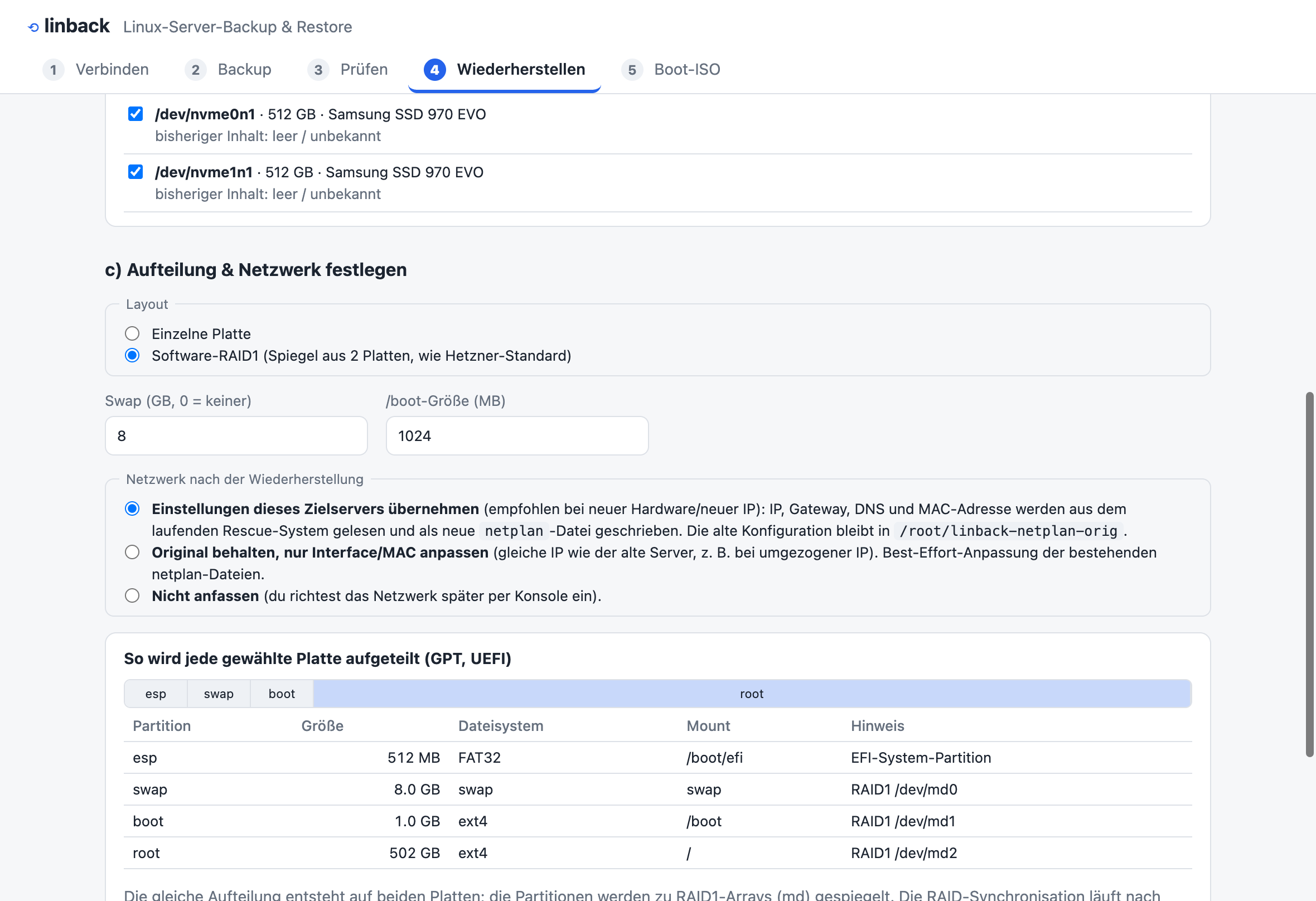
Task: Go to the Prüfen step tab
Action: tap(348, 70)
